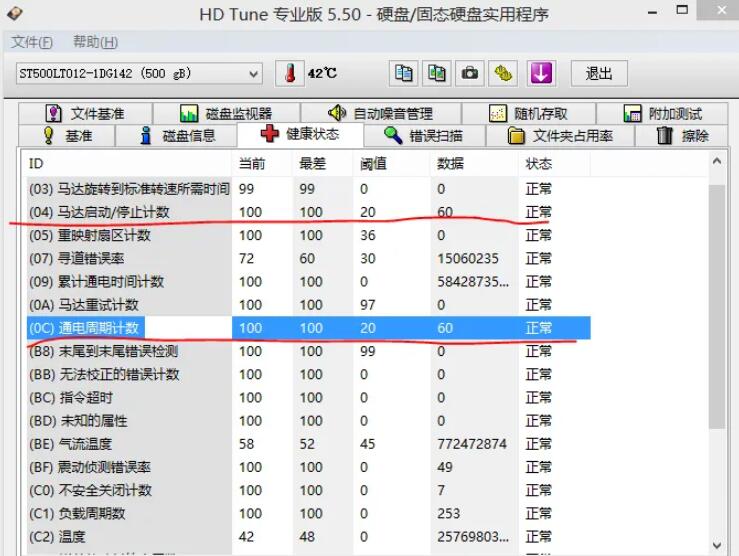The height and width of the screenshot is (556, 739).
Task: Click the icon on 随机存取 tab
Action: point(498,114)
